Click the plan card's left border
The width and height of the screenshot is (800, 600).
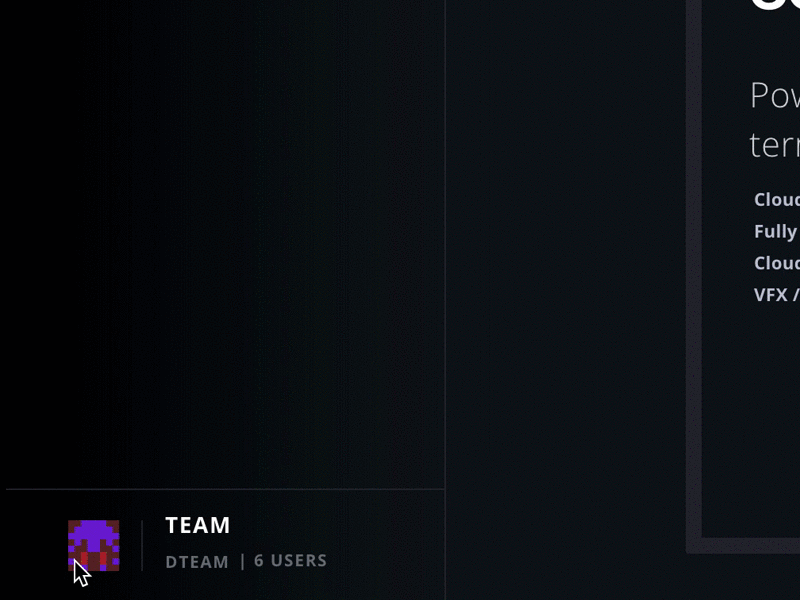(x=694, y=276)
